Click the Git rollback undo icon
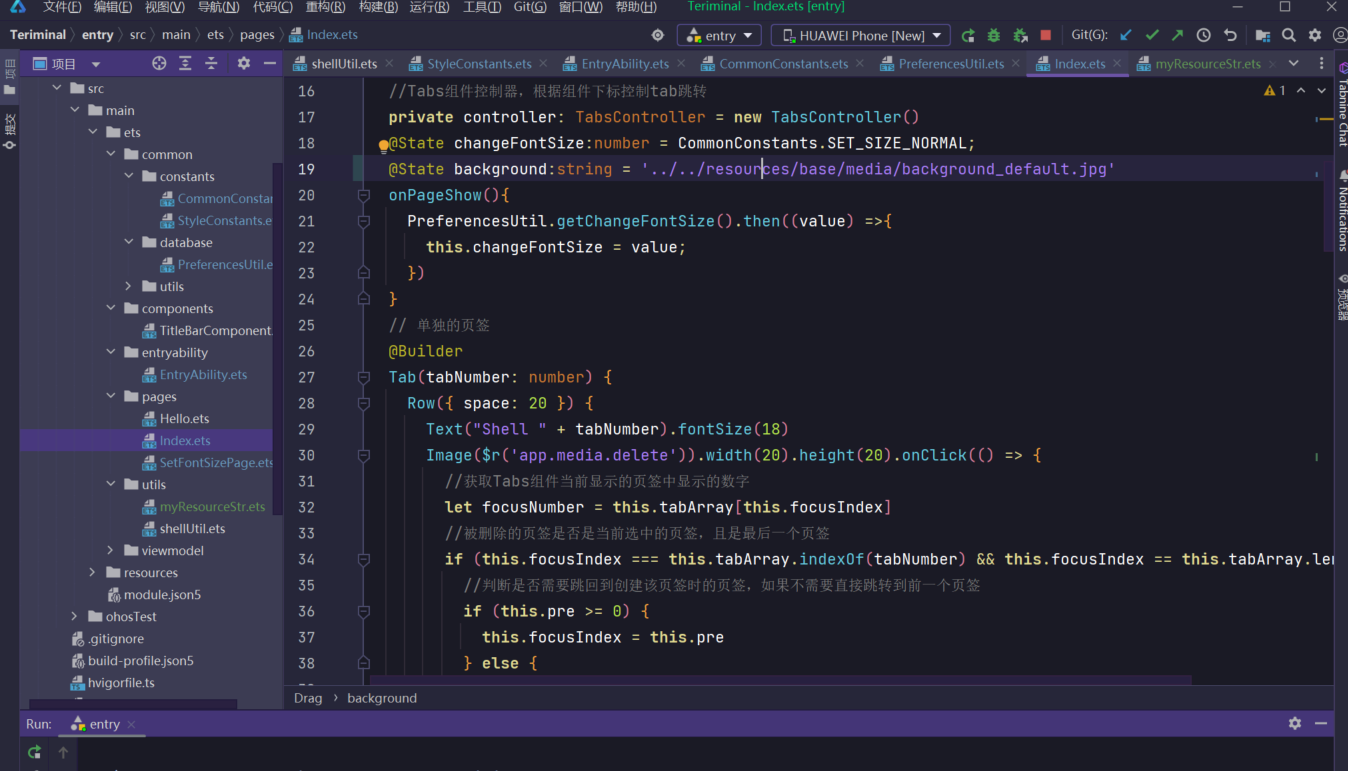 point(1230,35)
